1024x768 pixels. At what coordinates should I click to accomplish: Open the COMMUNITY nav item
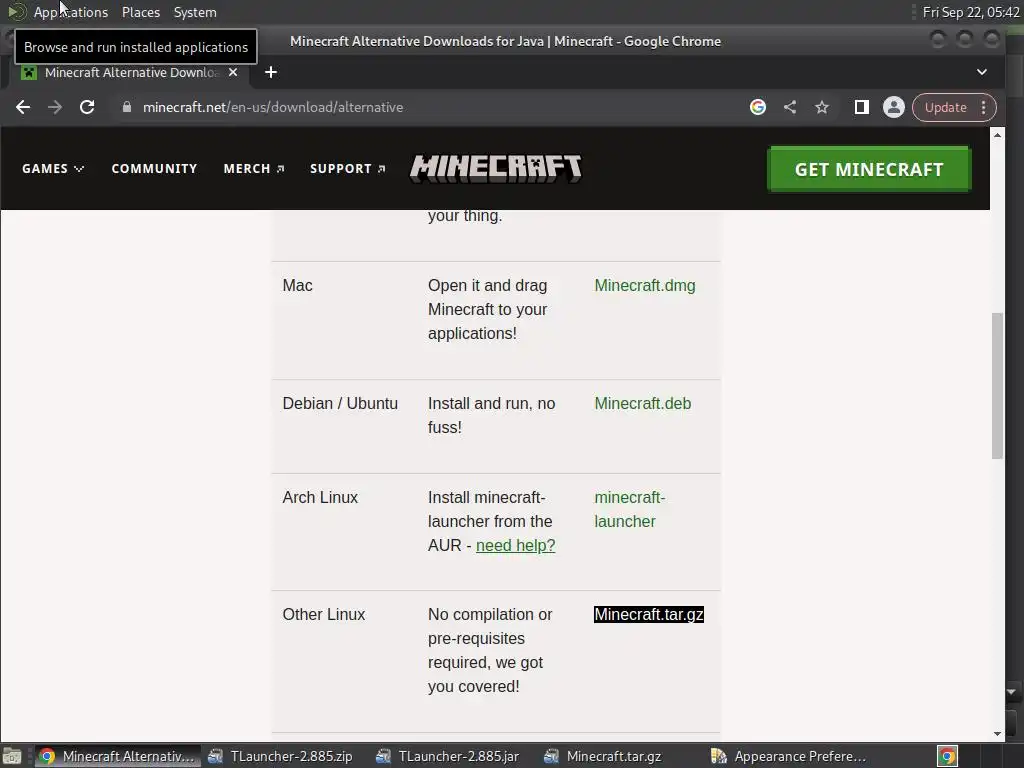pyautogui.click(x=154, y=168)
